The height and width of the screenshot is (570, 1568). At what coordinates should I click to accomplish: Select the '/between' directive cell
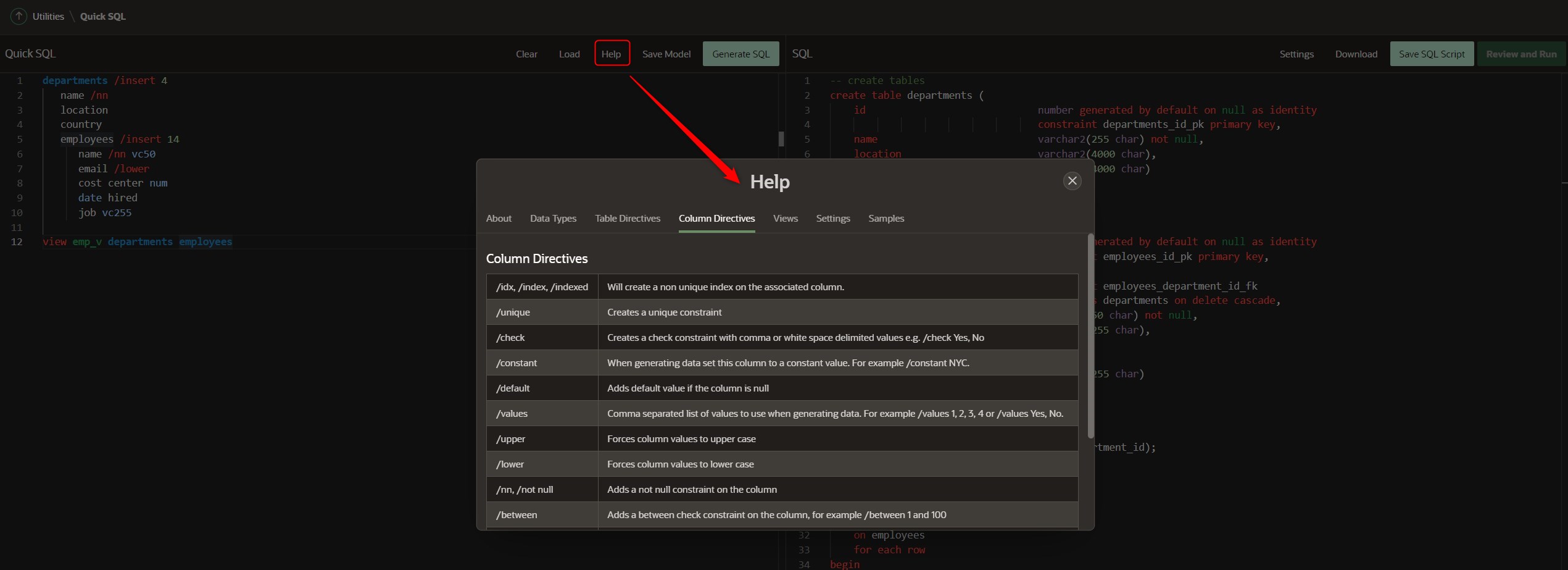[x=542, y=515]
